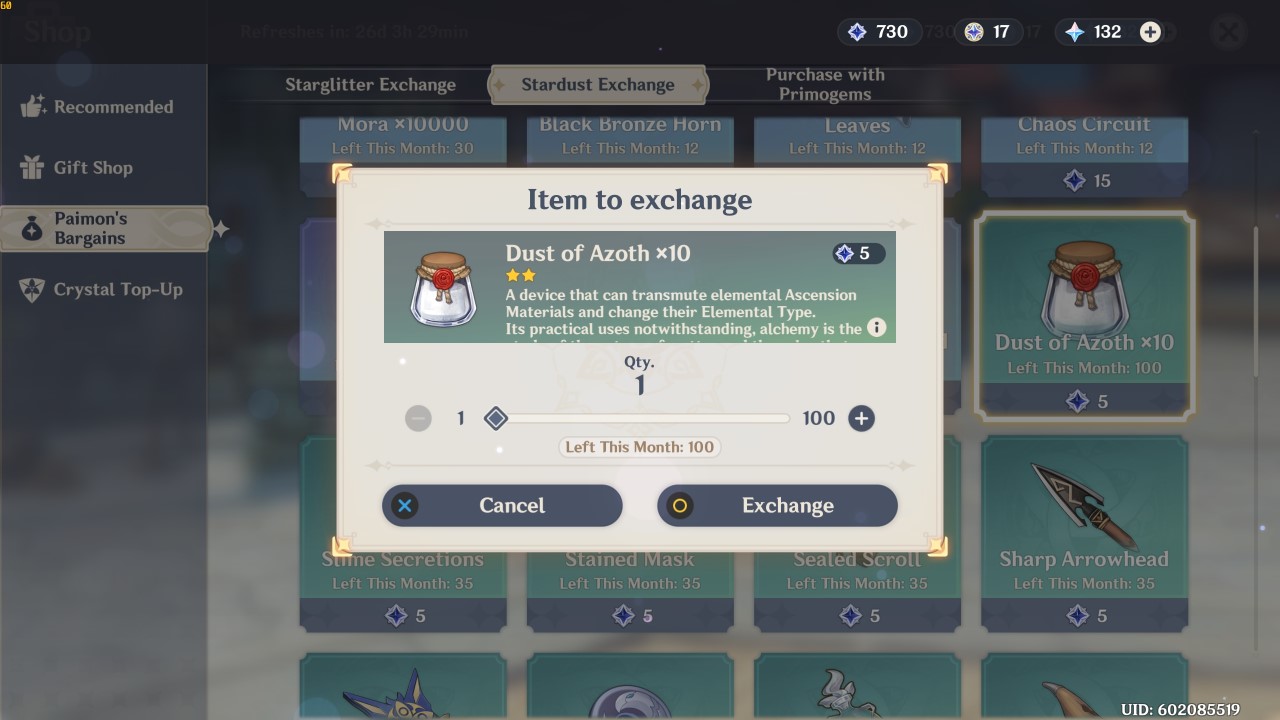Click the info icon in item description
1280x720 pixels.
pyautogui.click(x=876, y=327)
